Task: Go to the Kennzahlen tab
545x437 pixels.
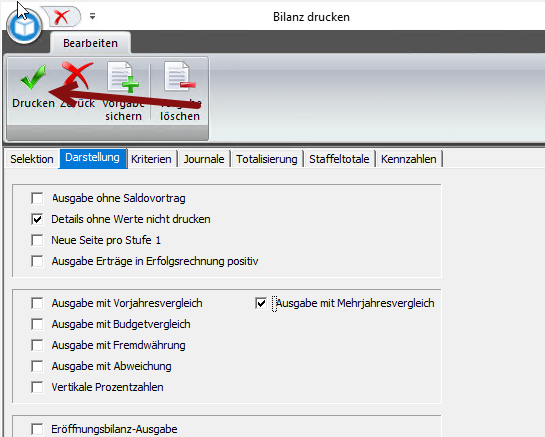Action: (408, 159)
